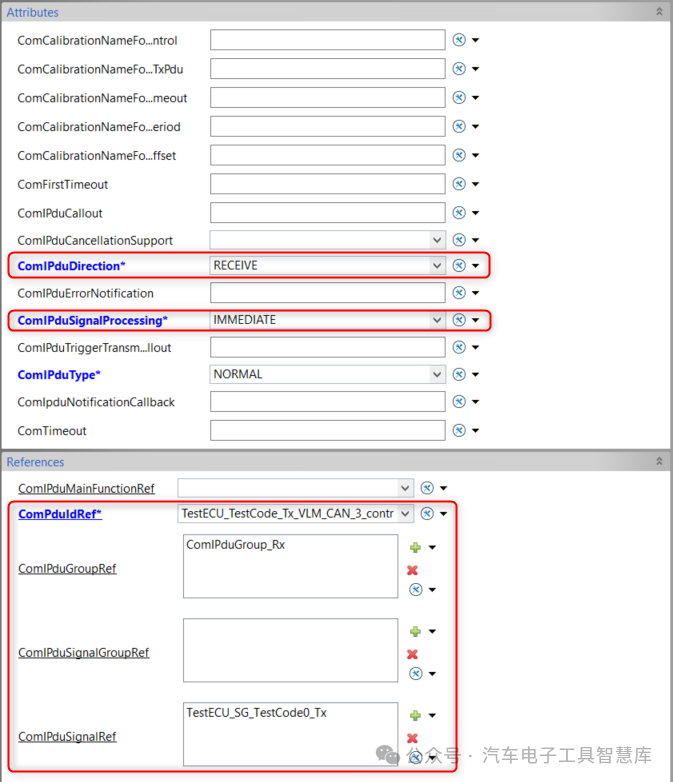The height and width of the screenshot is (782, 673).
Task: Click the reset icon beside ComIPduDirection
Action: pos(459,265)
